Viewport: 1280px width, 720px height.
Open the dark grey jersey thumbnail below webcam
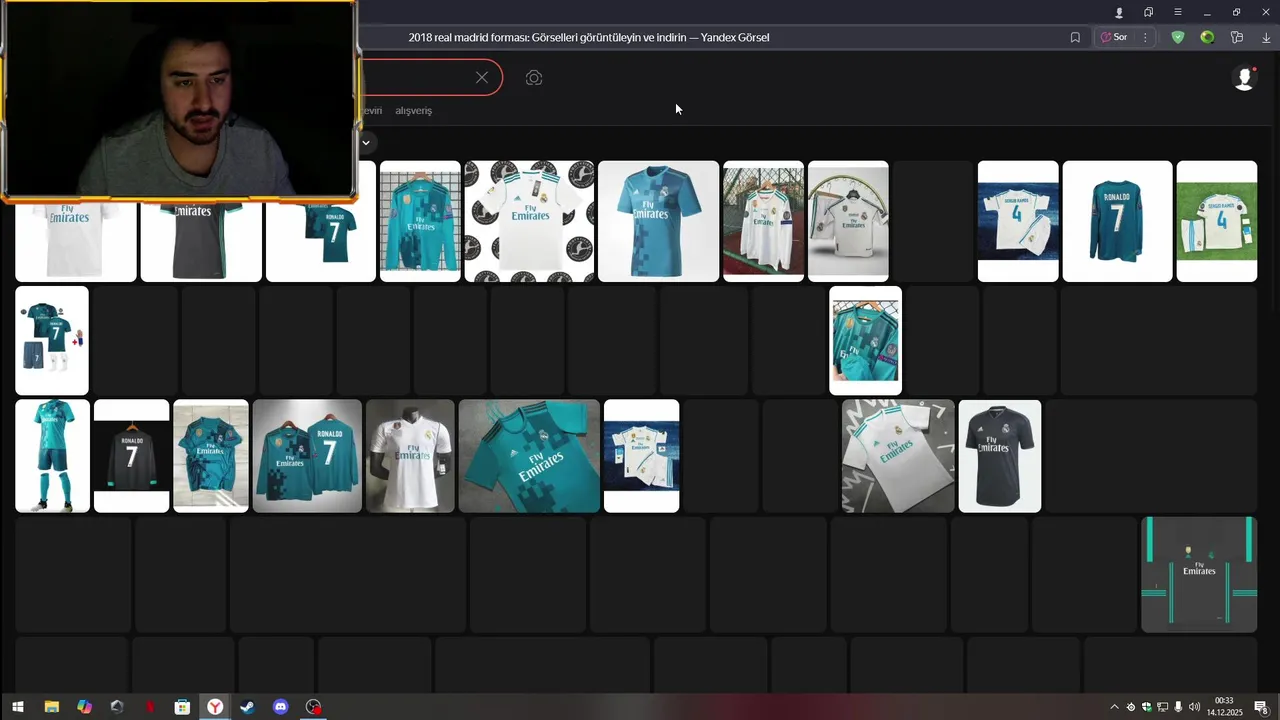pos(201,241)
